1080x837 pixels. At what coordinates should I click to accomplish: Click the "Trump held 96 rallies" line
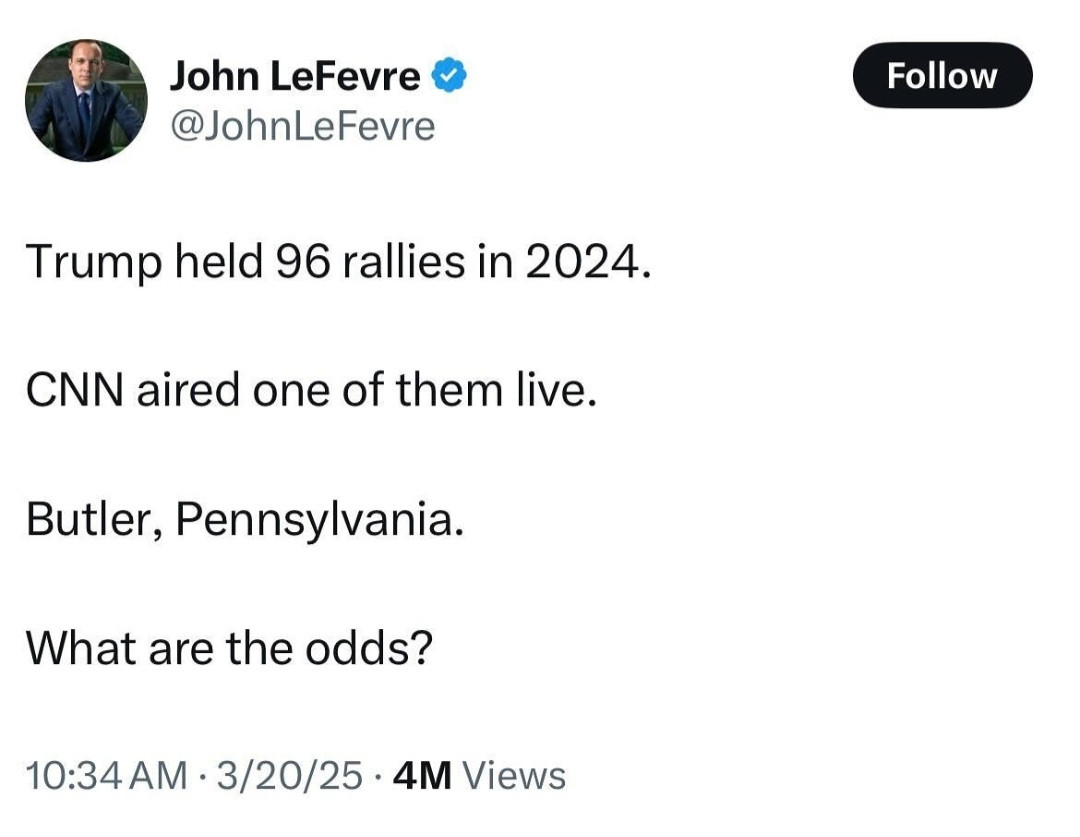click(x=337, y=262)
